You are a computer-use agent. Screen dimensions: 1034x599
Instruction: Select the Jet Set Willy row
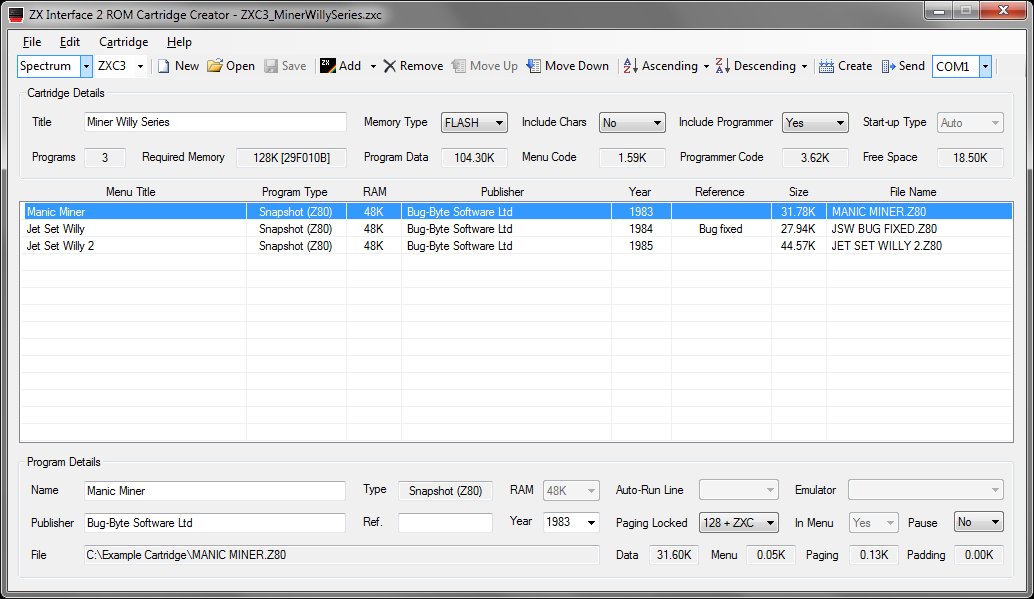pos(516,229)
